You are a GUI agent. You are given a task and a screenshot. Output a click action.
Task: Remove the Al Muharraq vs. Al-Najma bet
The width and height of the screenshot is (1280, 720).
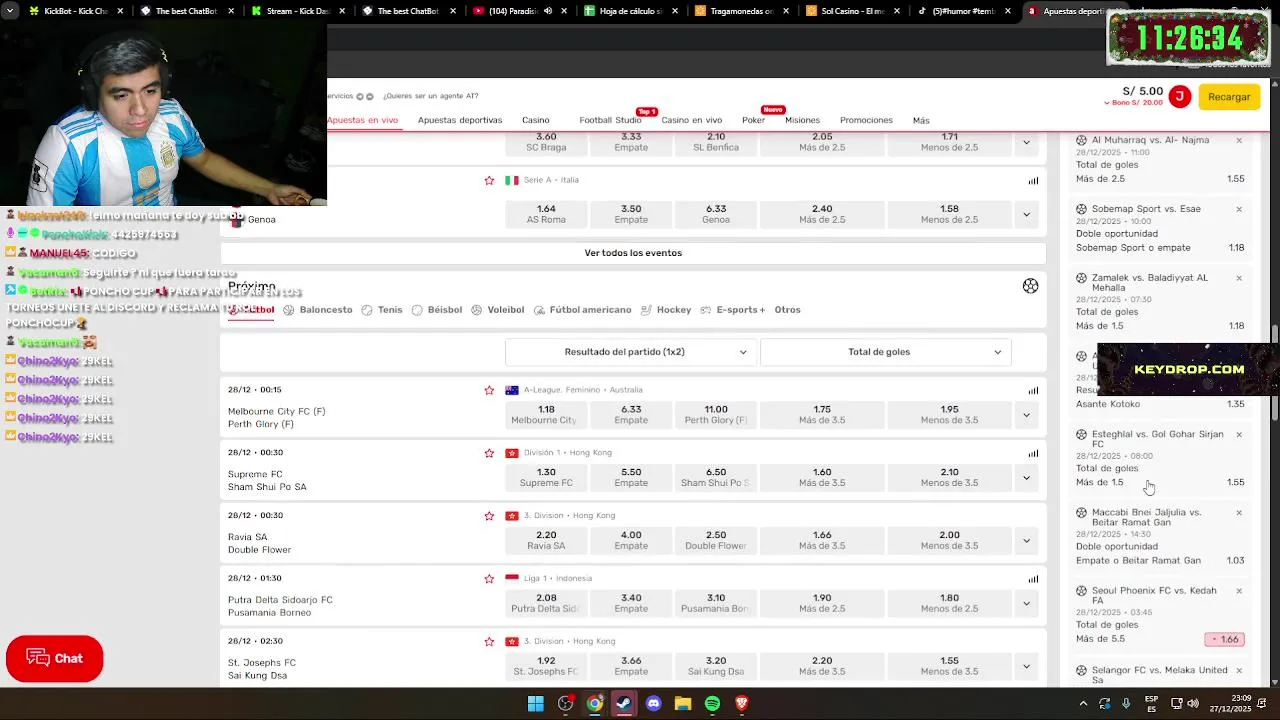1239,140
